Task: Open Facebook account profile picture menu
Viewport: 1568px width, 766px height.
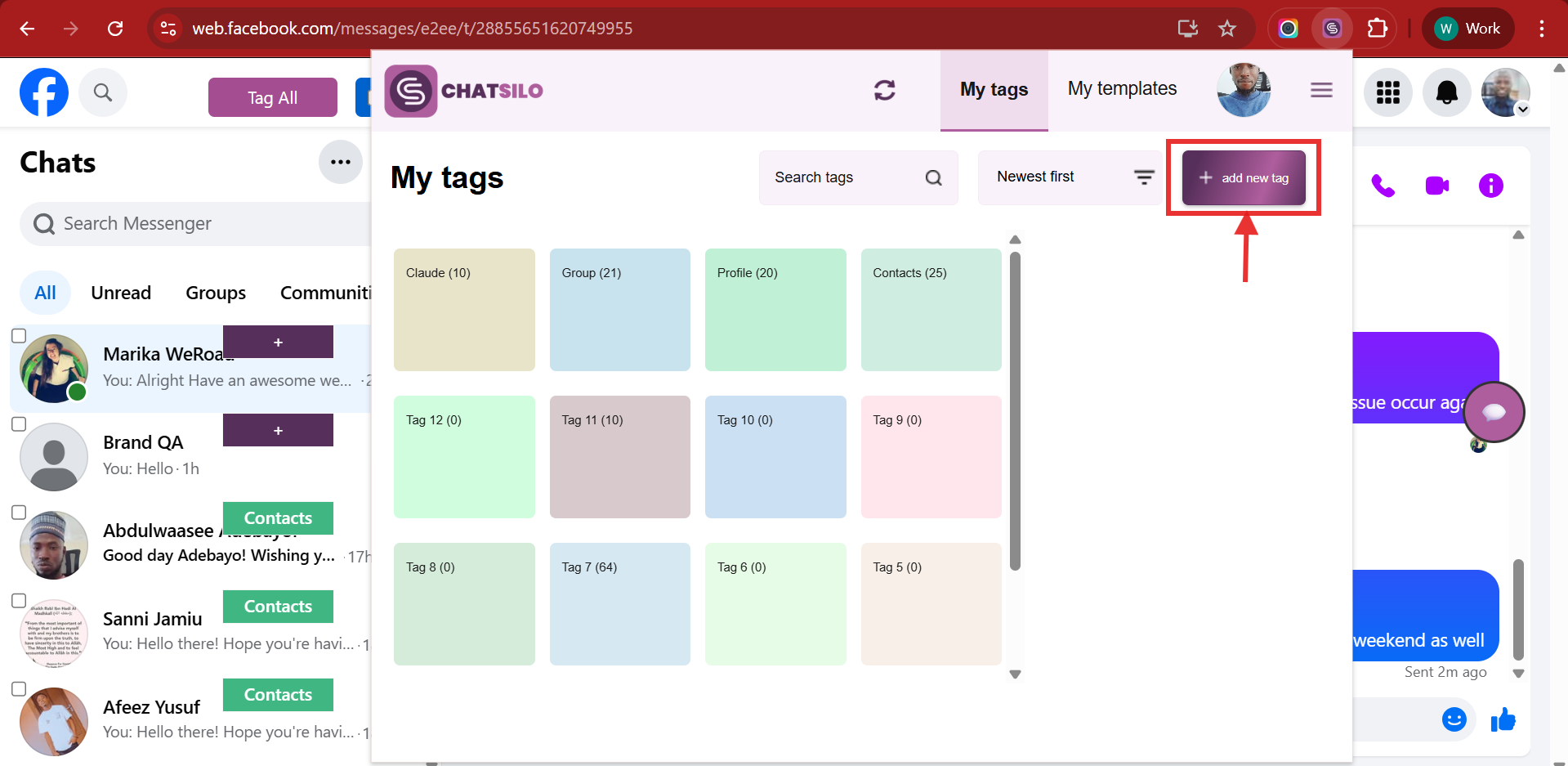Action: click(1505, 92)
